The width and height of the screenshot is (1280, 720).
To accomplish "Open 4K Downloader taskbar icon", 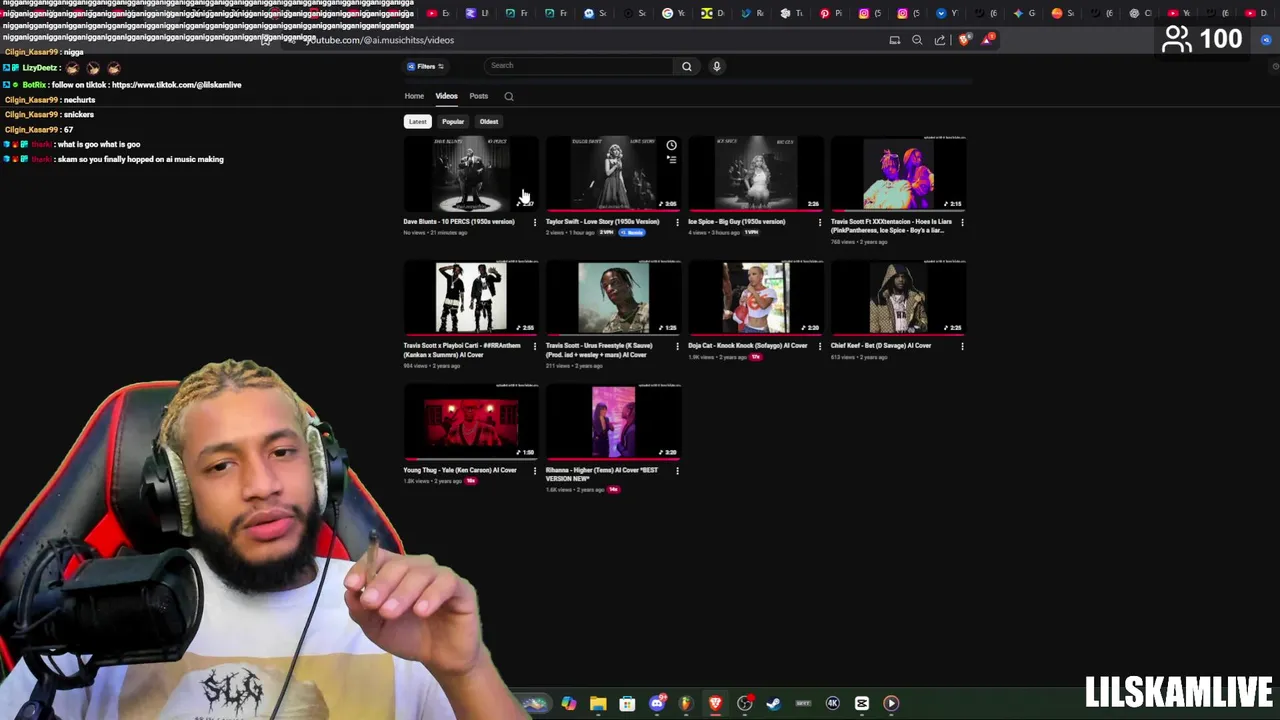I will coord(832,704).
